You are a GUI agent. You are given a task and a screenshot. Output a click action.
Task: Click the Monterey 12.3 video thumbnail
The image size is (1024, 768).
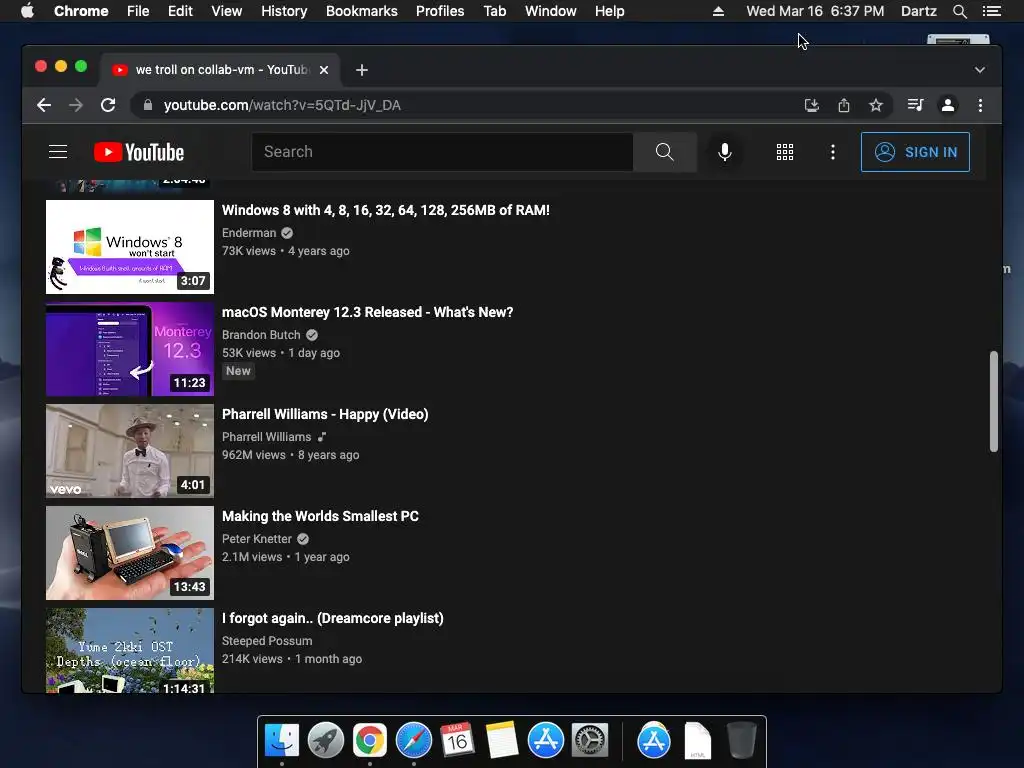[x=130, y=349]
